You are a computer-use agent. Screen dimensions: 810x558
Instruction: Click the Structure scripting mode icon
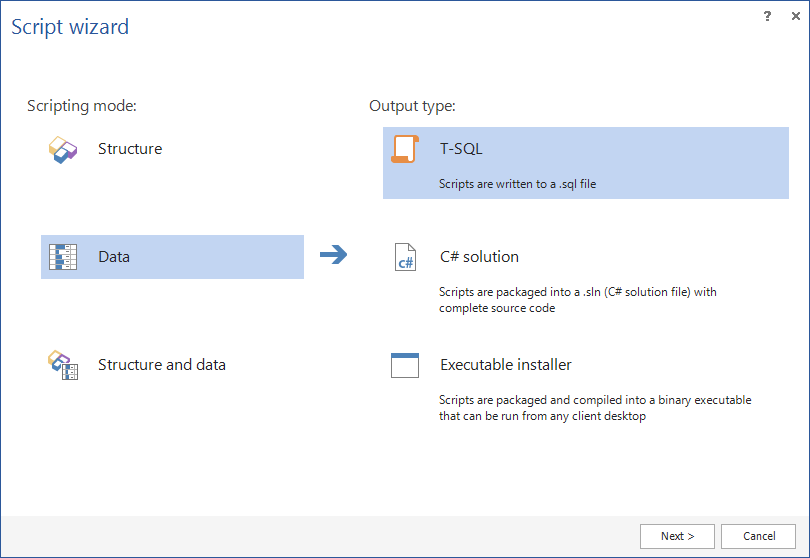click(63, 150)
